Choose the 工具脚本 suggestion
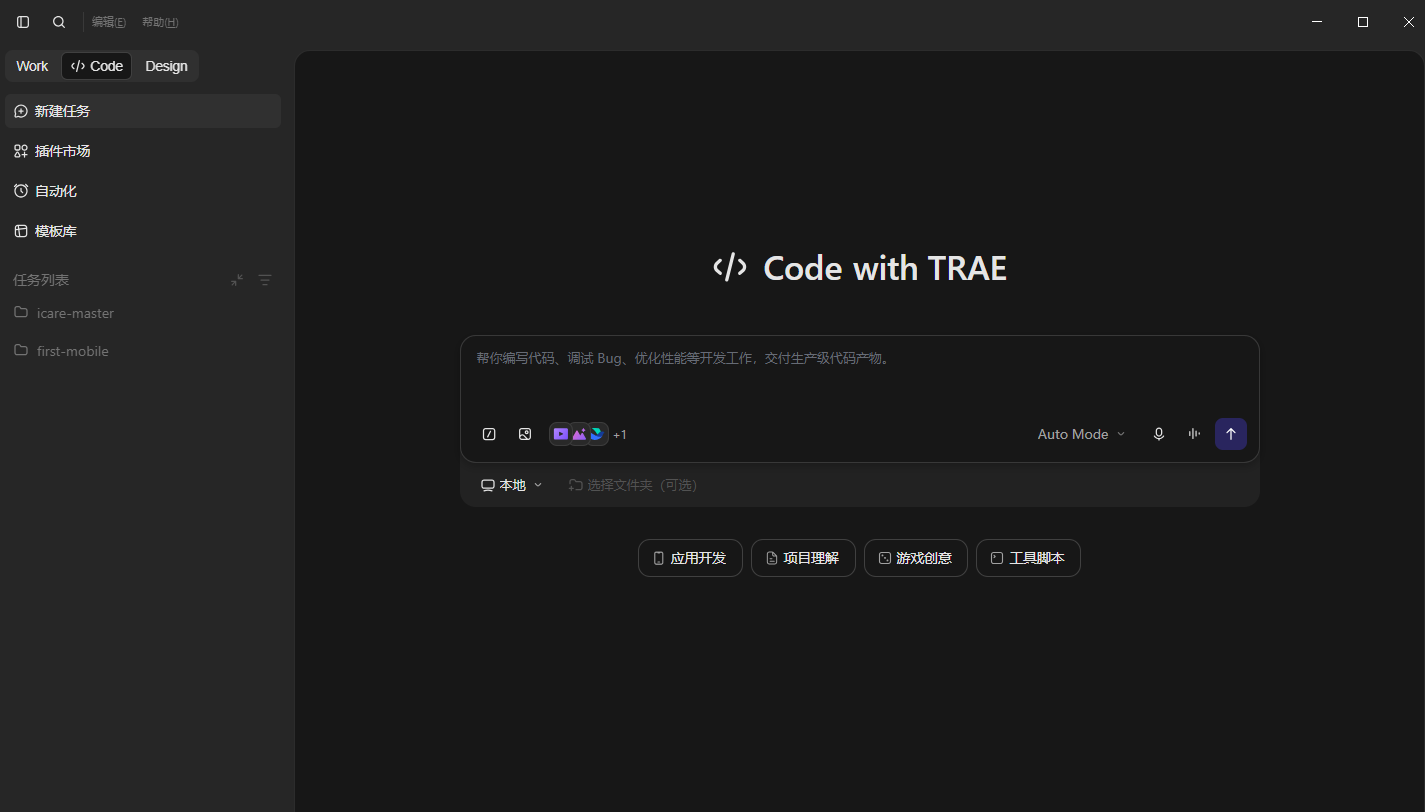Image resolution: width=1425 pixels, height=812 pixels. pos(1028,558)
